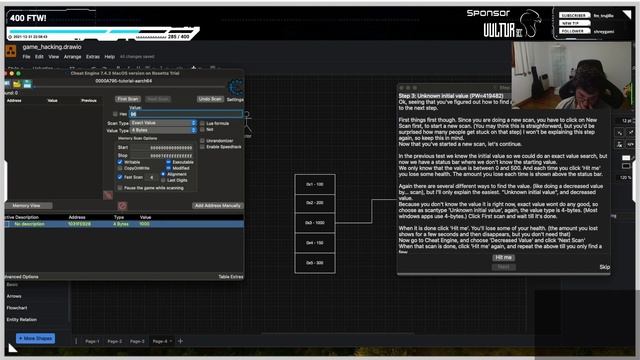Expand the Flowchart shape category
This screenshot has width=640, height=360.
click(x=17, y=308)
